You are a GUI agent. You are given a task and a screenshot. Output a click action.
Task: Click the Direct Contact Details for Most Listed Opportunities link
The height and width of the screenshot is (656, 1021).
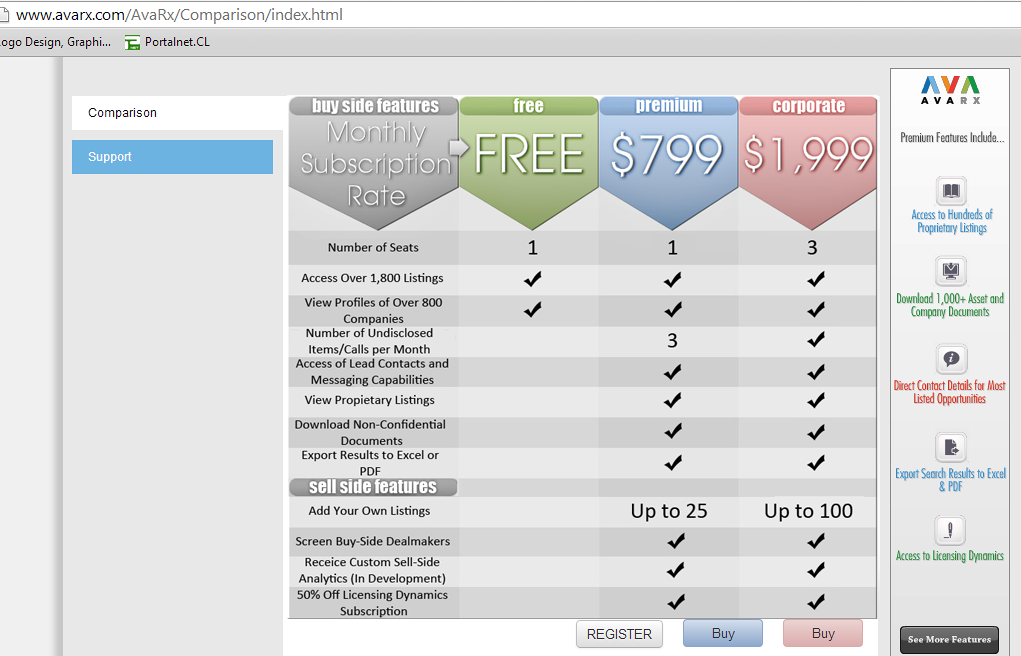949,392
